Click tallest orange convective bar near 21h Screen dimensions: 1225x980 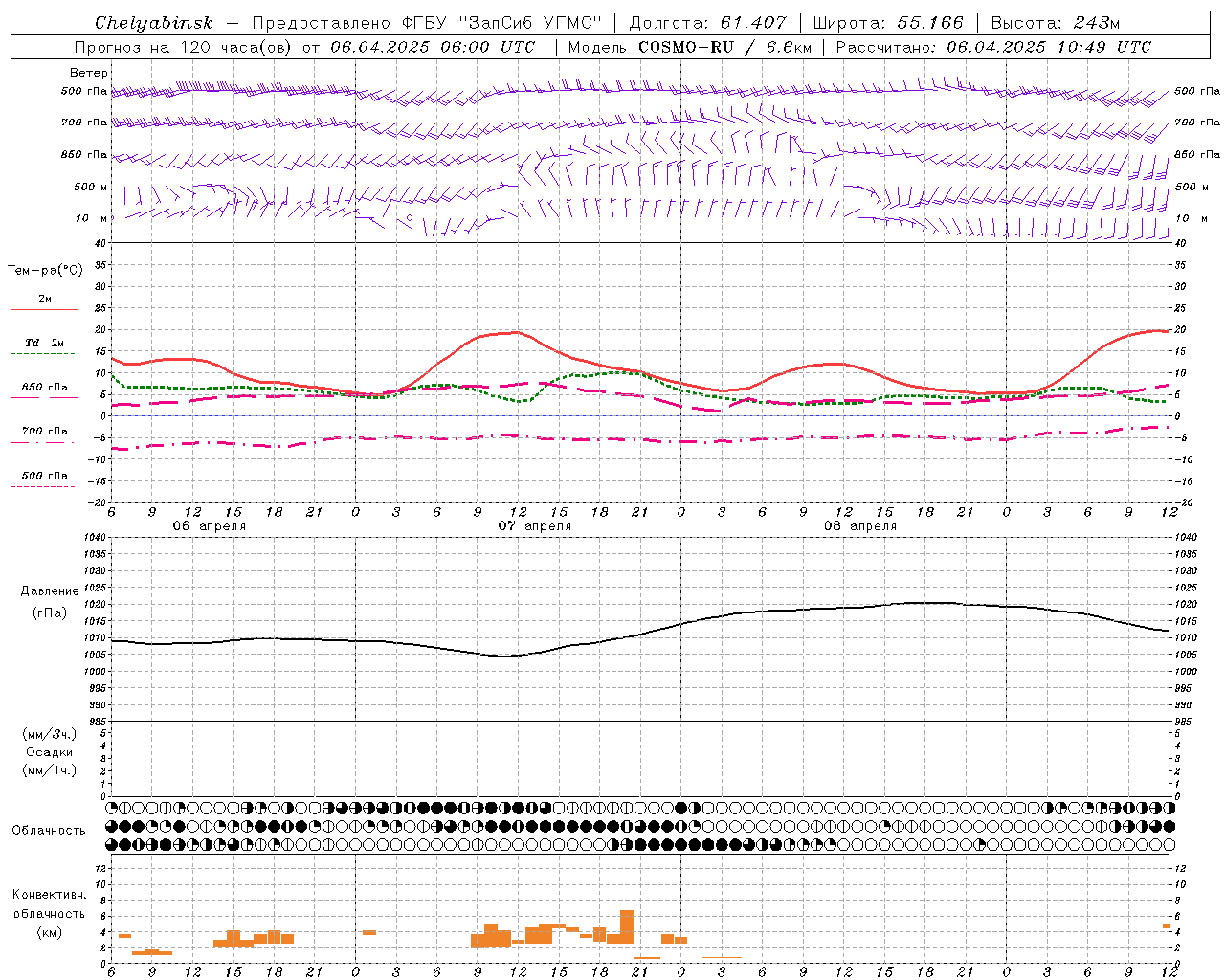627,927
